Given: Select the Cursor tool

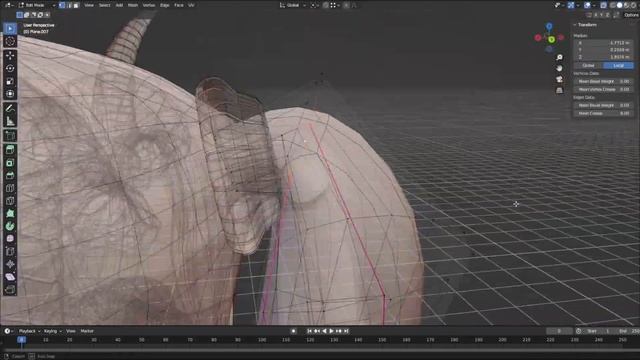Looking at the screenshot, I should tap(10, 42).
